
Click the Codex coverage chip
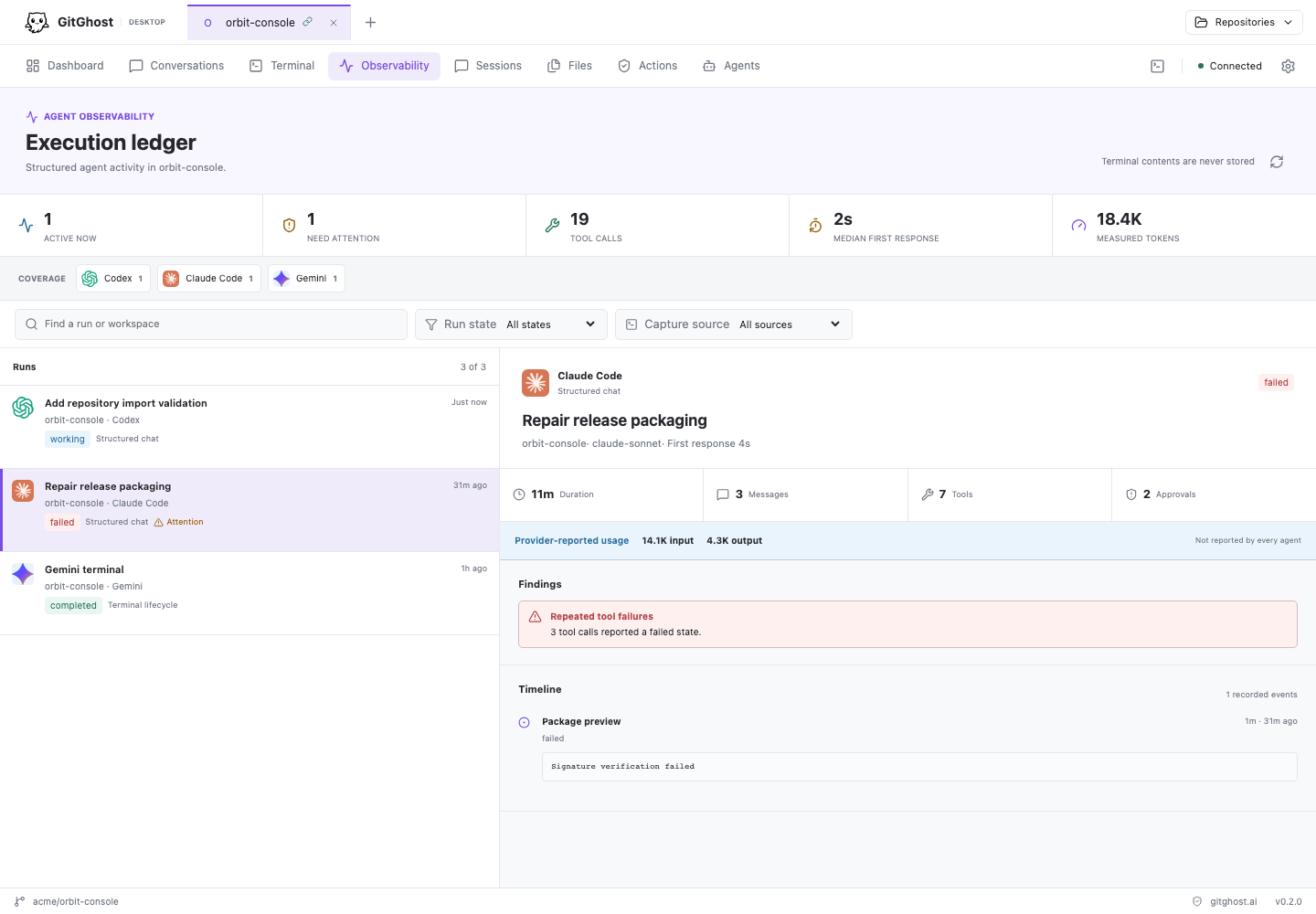113,279
